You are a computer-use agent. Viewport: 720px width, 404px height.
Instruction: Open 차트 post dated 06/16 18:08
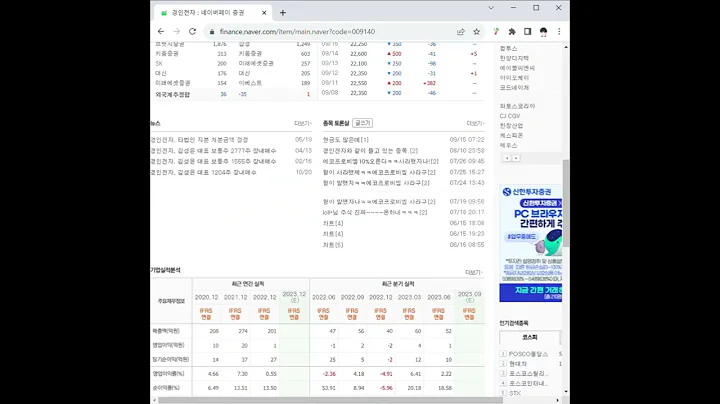[333, 223]
